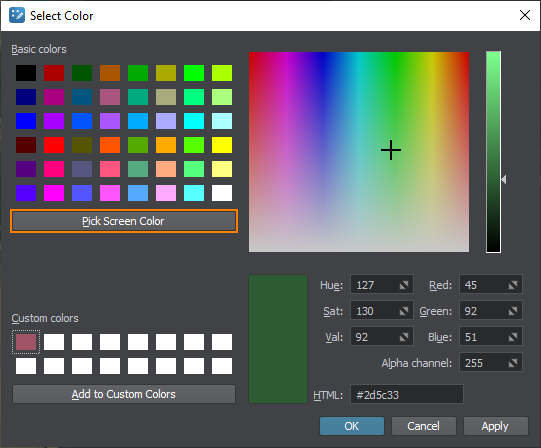Select the first custom color swatch
Screen dimensions: 541x448
coord(26,342)
